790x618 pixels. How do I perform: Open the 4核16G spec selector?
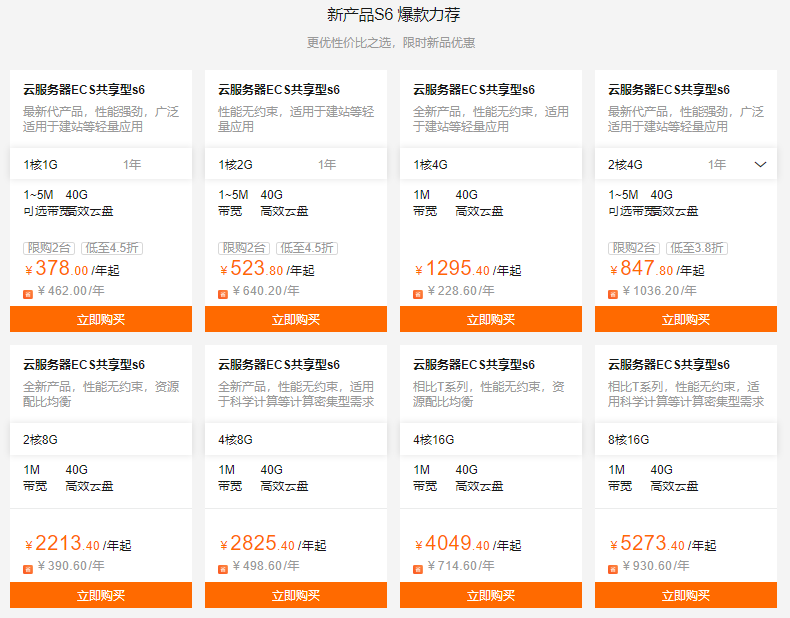click(x=491, y=439)
